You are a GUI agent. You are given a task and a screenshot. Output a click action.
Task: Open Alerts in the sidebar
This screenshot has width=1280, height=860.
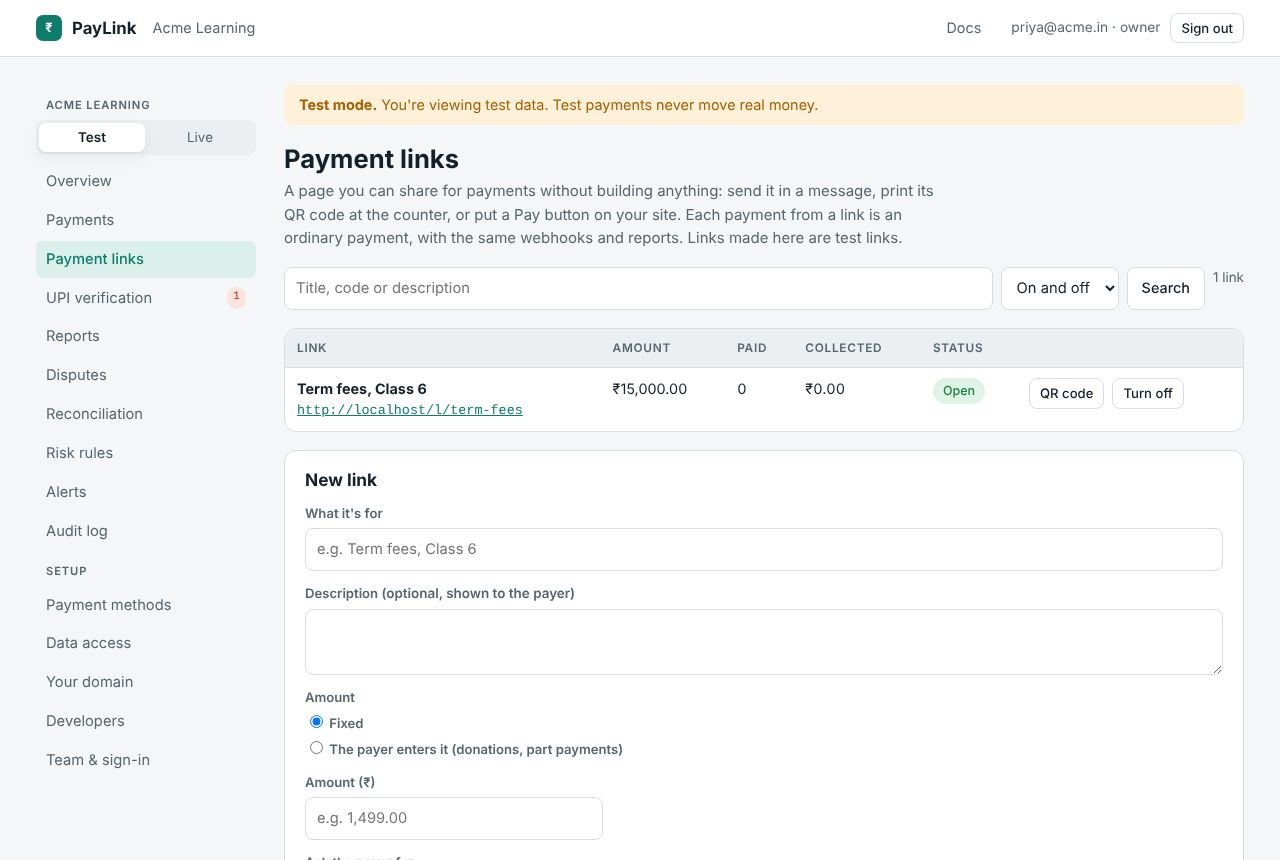pyautogui.click(x=146, y=492)
